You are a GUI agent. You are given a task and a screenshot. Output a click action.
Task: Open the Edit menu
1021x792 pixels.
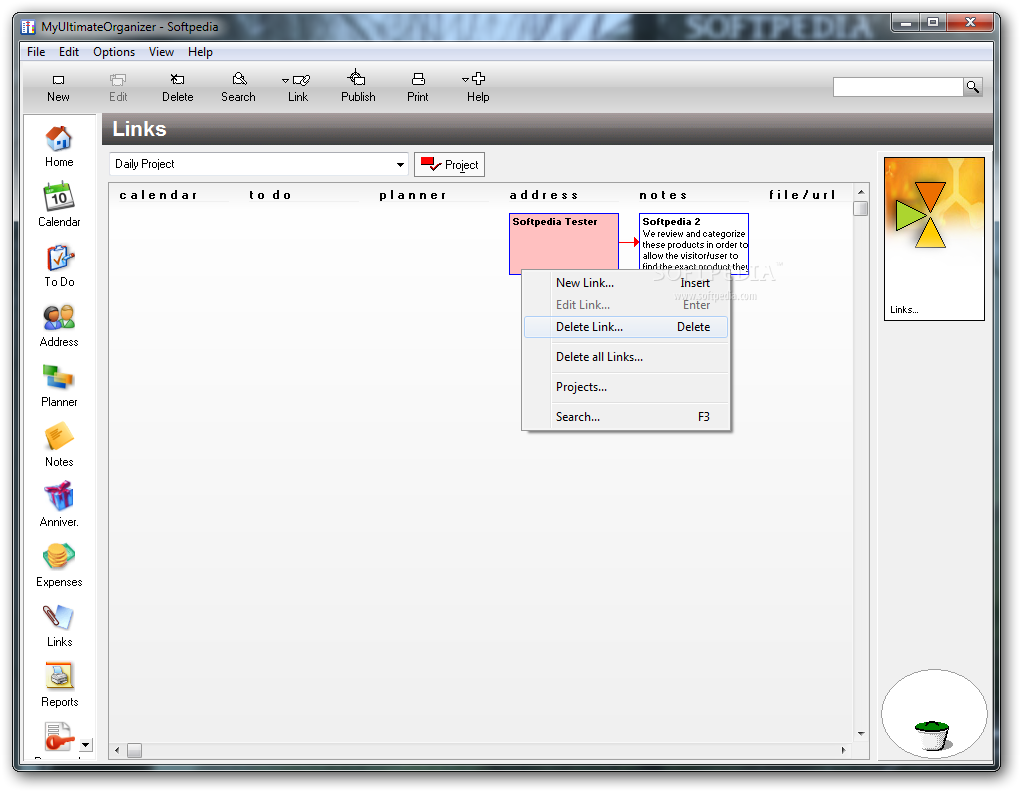pos(68,52)
